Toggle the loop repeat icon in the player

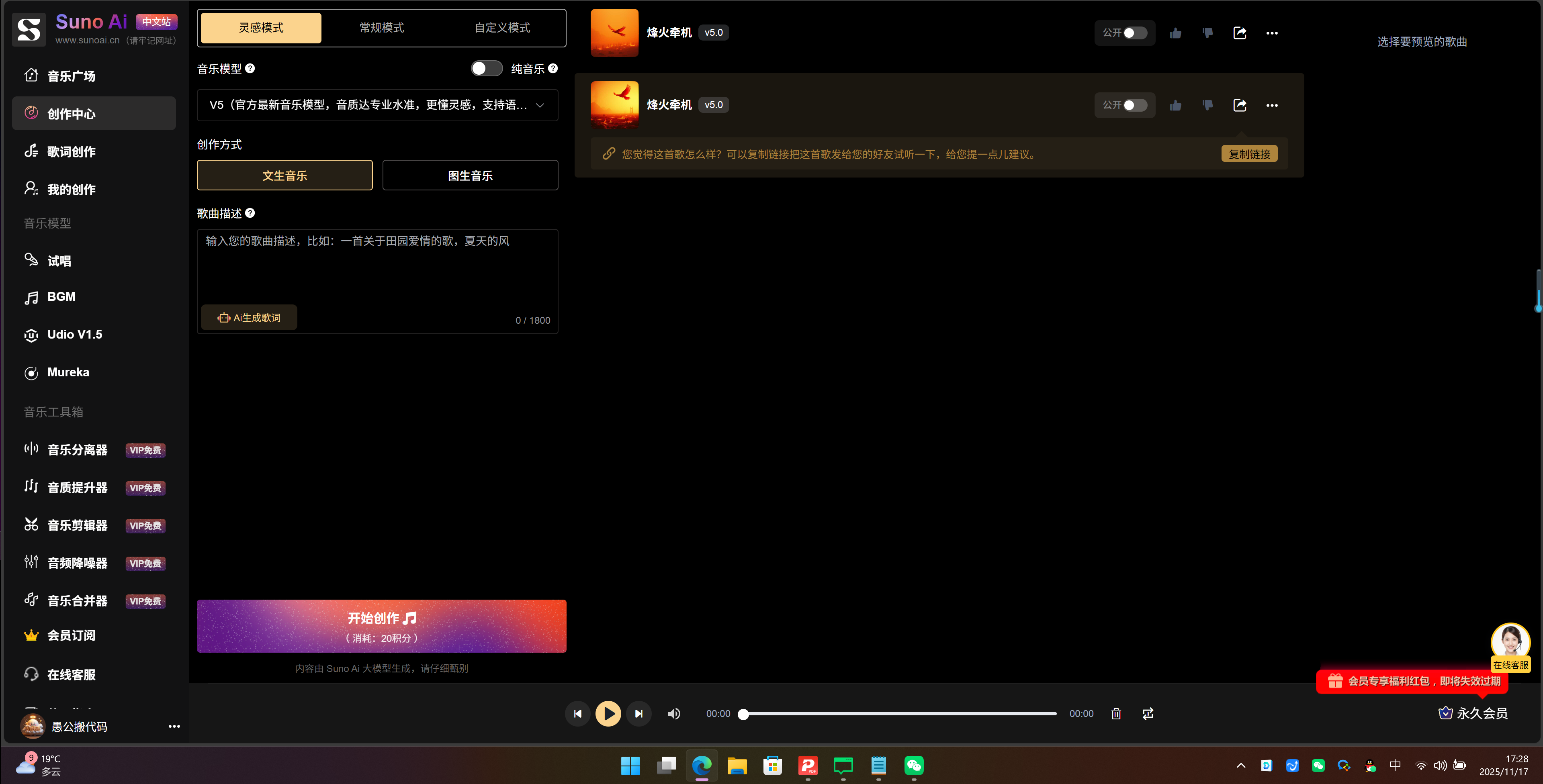click(1148, 713)
